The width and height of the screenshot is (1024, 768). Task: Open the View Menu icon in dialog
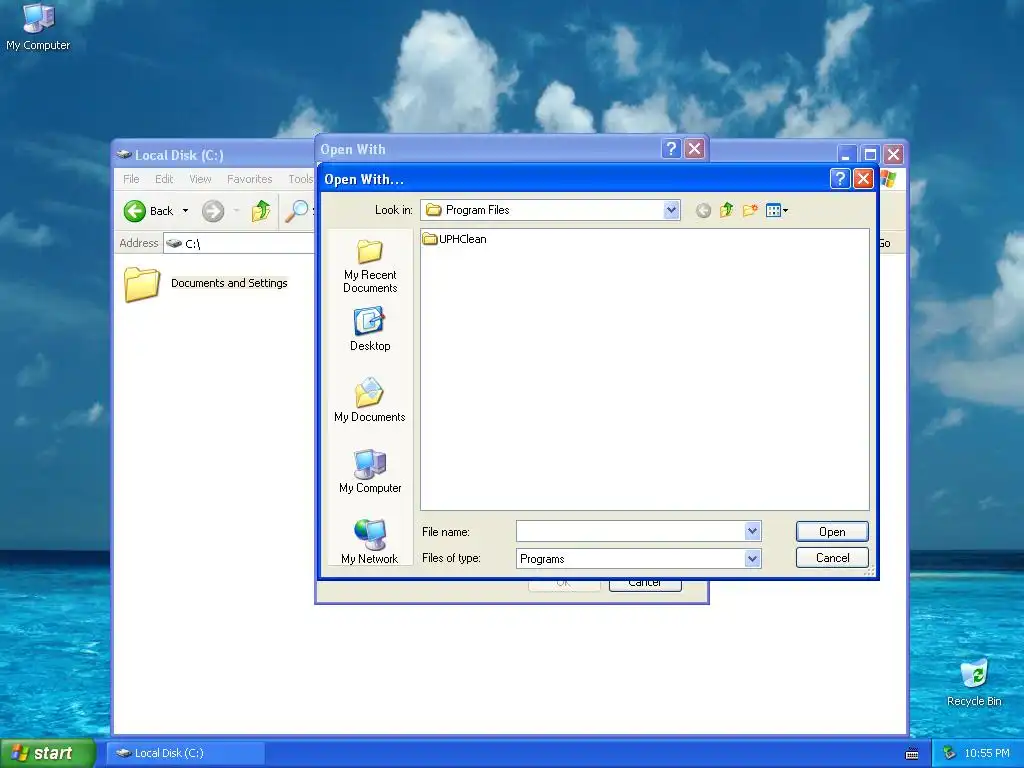(776, 210)
